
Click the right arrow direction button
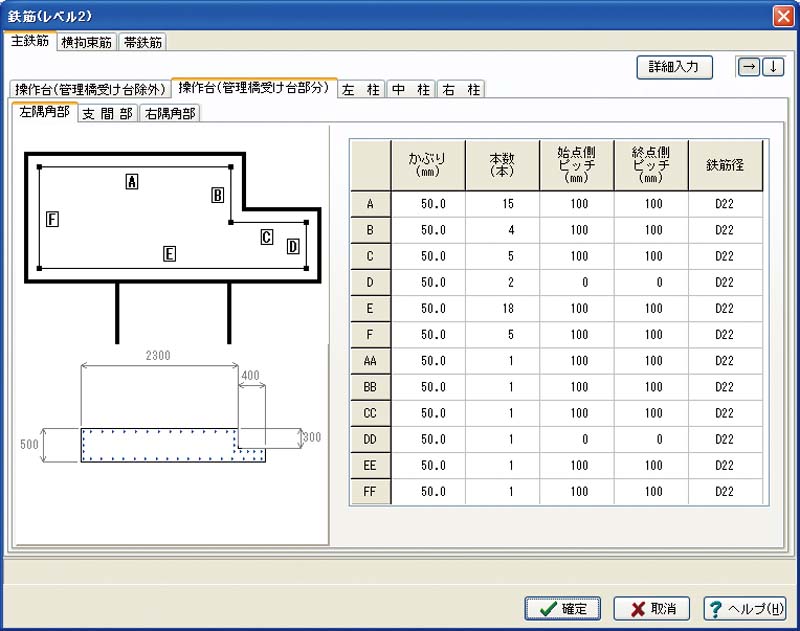click(x=748, y=67)
